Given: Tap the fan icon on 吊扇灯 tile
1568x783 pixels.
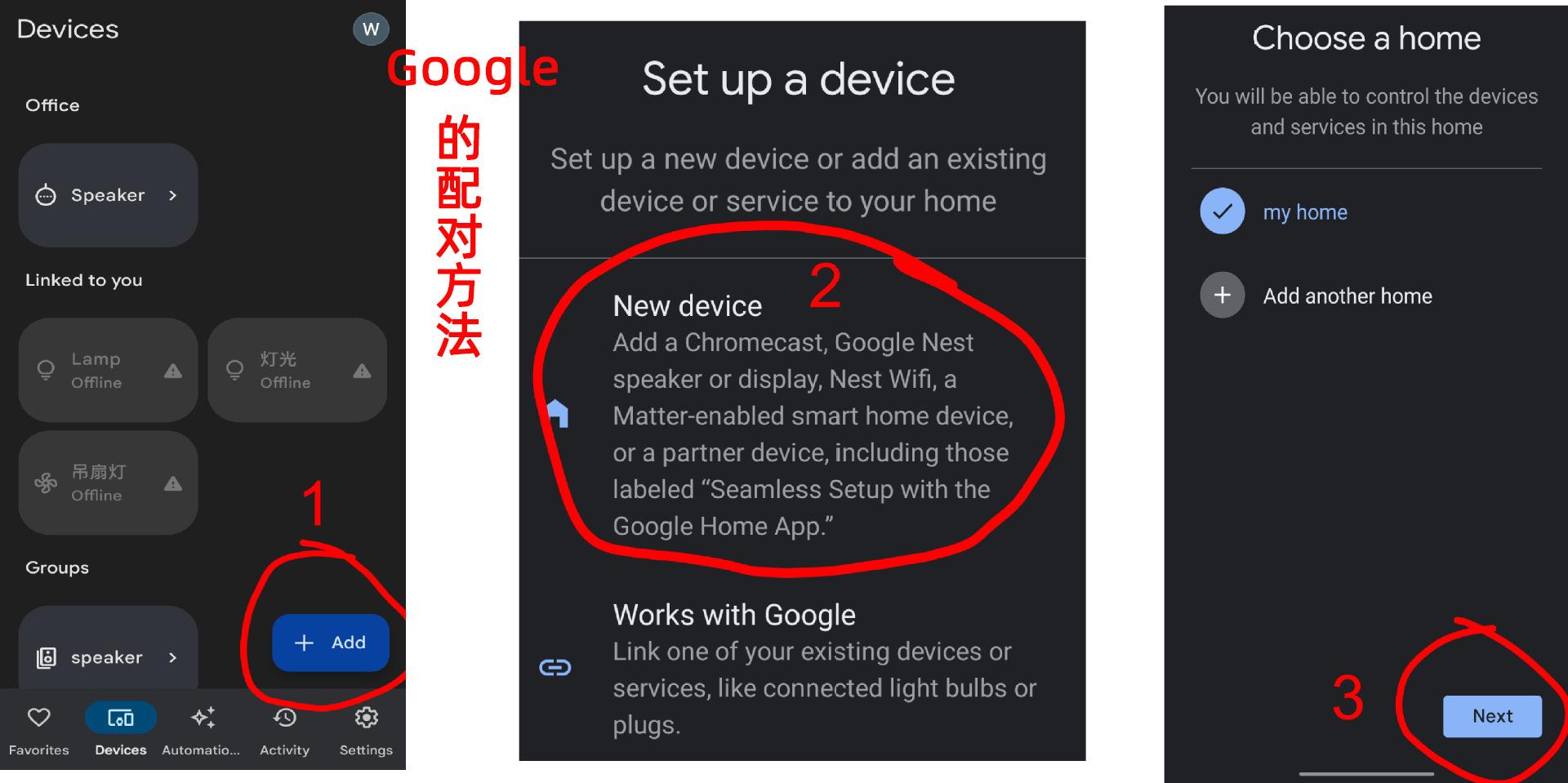Looking at the screenshot, I should tap(46, 483).
